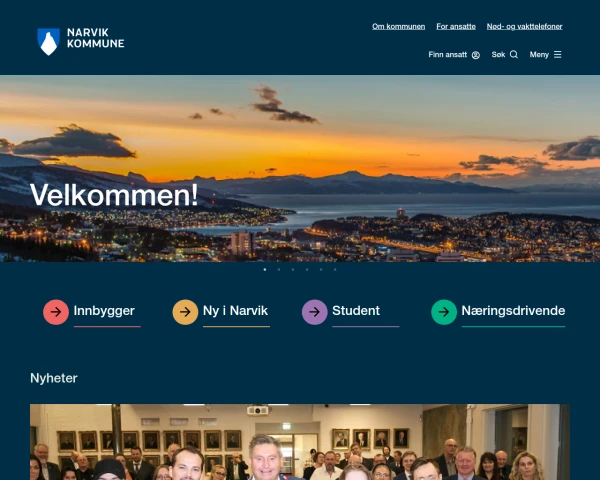Image resolution: width=600 pixels, height=480 pixels.
Task: Follow the Næringsdrivende text link
Action: point(513,311)
